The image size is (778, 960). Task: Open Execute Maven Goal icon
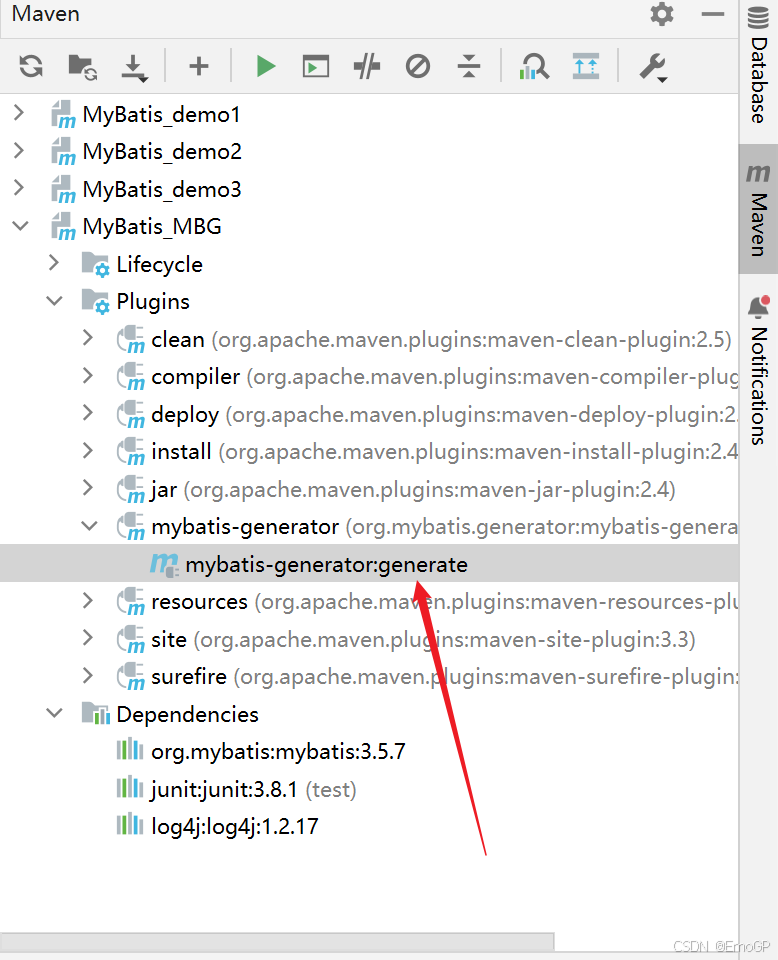316,66
